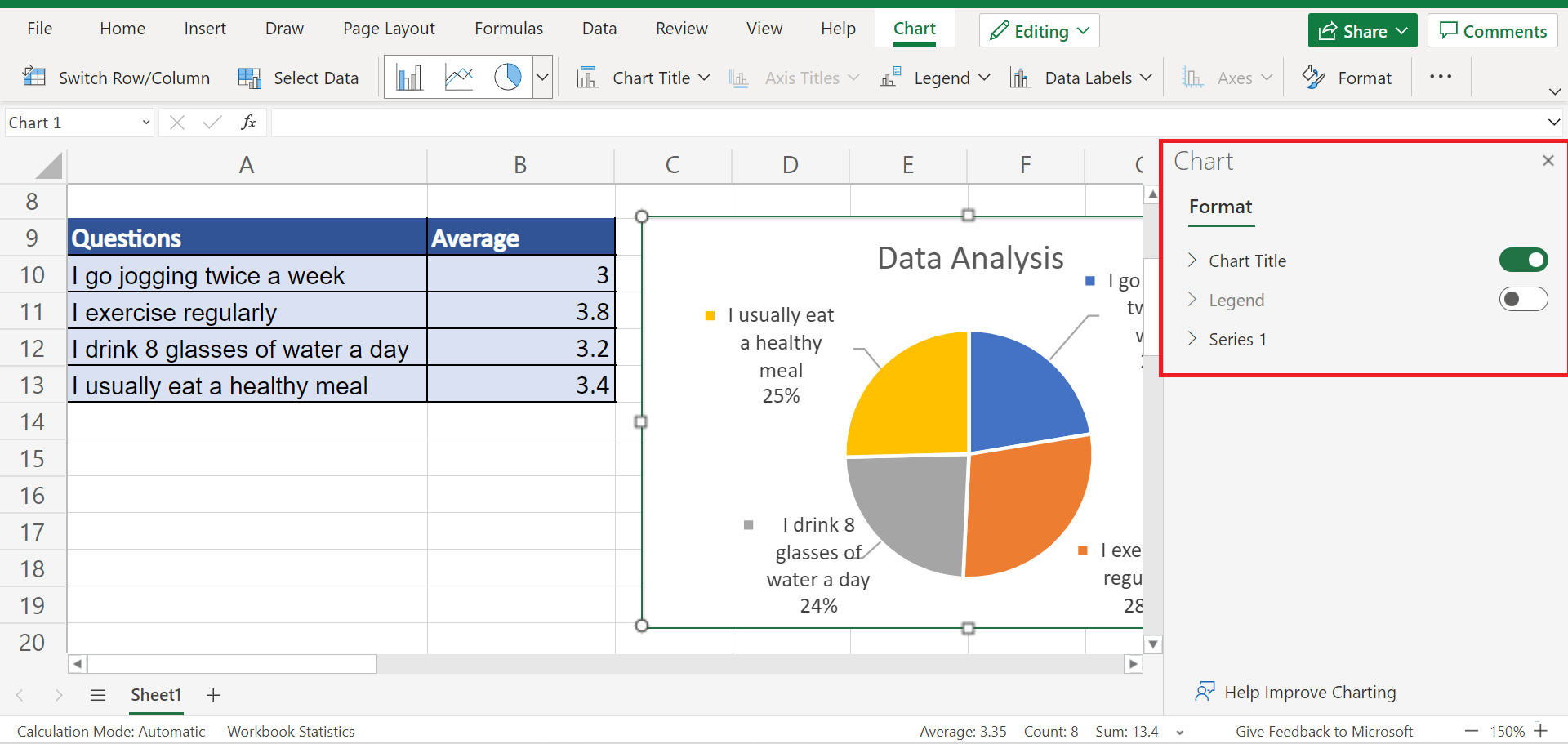Open the Help Improve Charting link
Screen dimensions: 1568x744
click(x=1310, y=693)
